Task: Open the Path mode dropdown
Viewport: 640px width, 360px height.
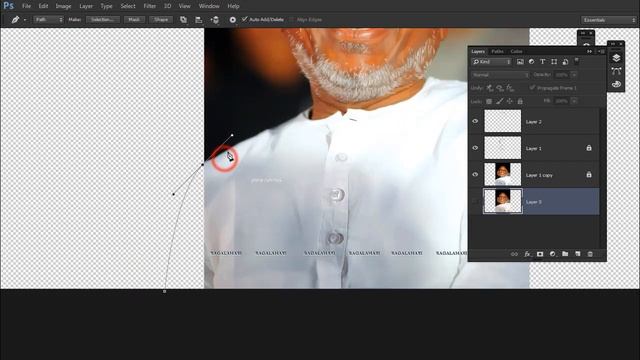Action: (x=48, y=20)
